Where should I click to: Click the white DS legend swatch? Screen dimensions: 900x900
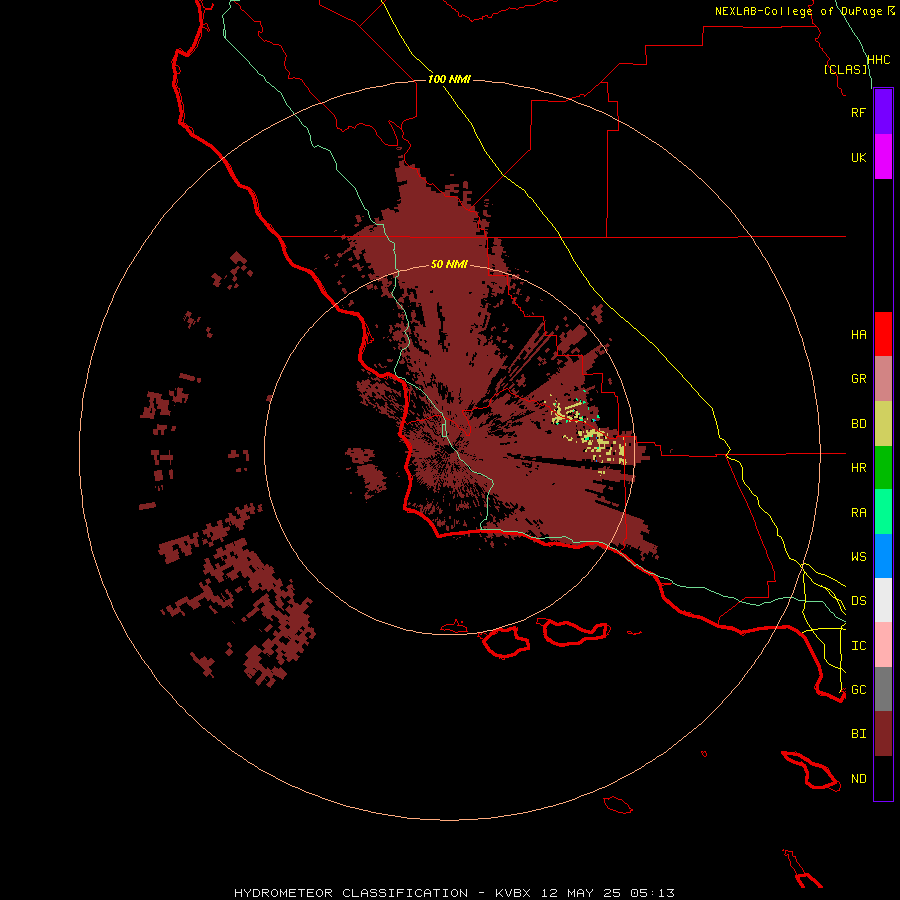883,600
